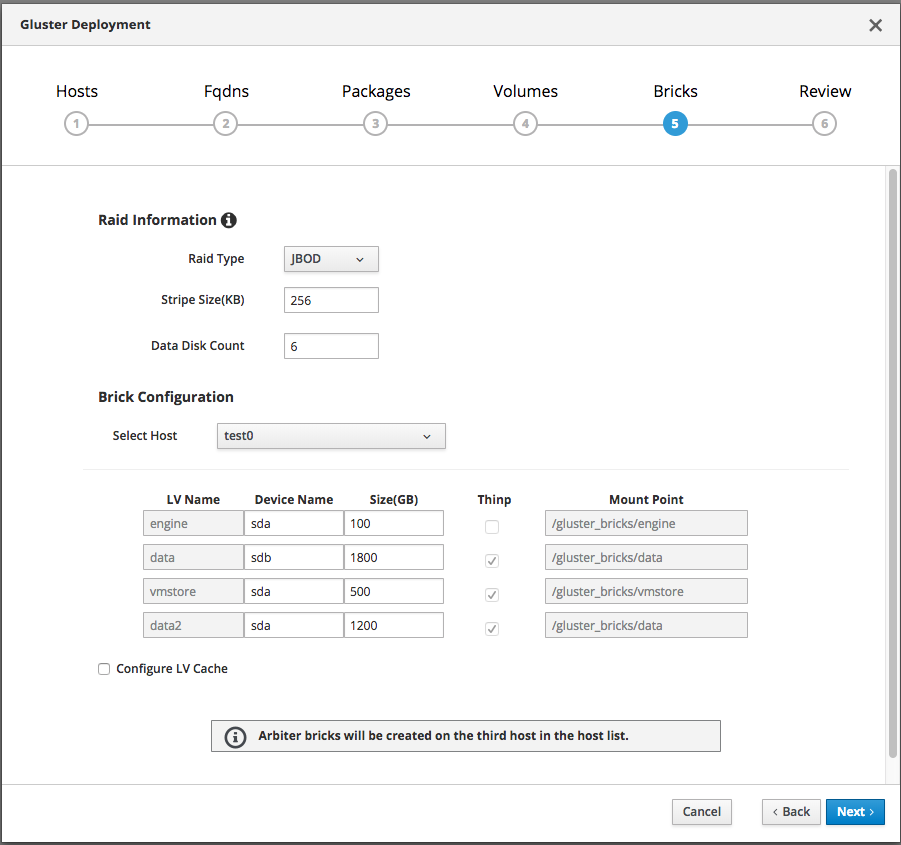Screen dimensions: 901x845
Task: Toggle Thinp checkbox for engine row
Action: (x=492, y=527)
